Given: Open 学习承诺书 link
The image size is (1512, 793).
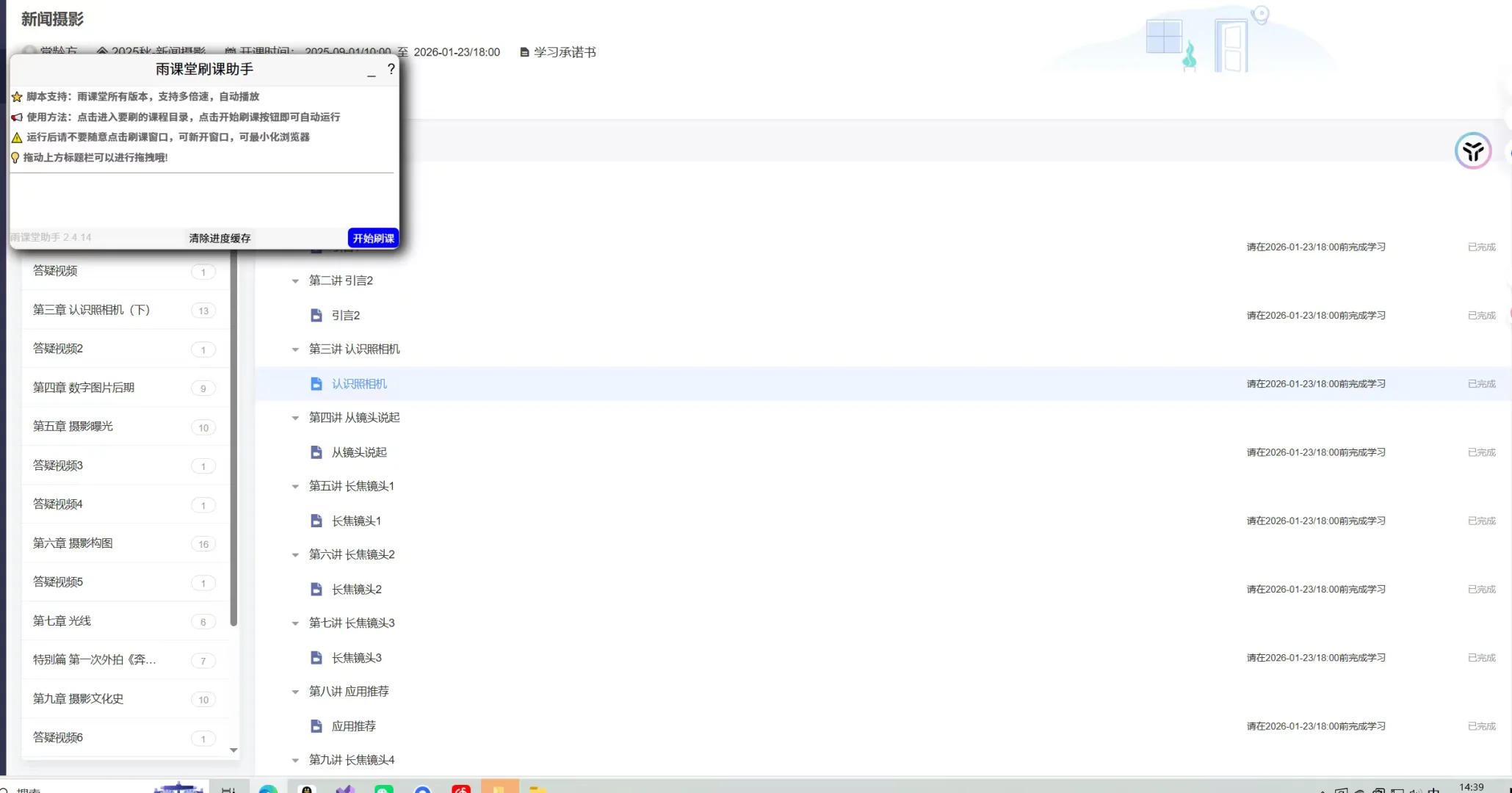Looking at the screenshot, I should click(564, 52).
